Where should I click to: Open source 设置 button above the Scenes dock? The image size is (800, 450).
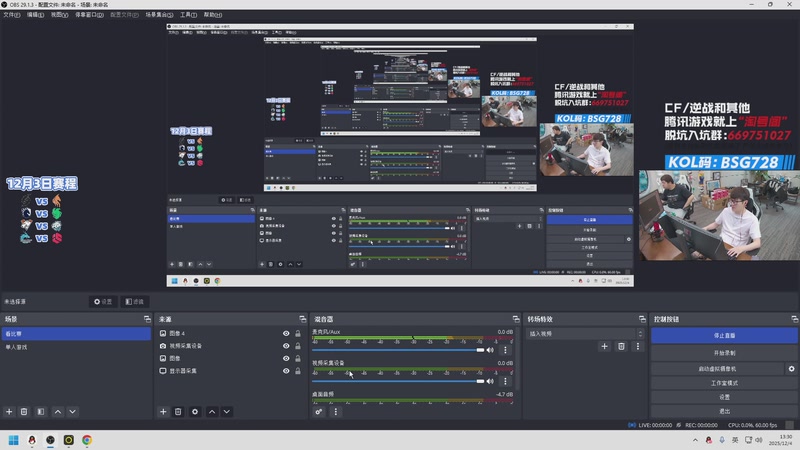pyautogui.click(x=103, y=302)
